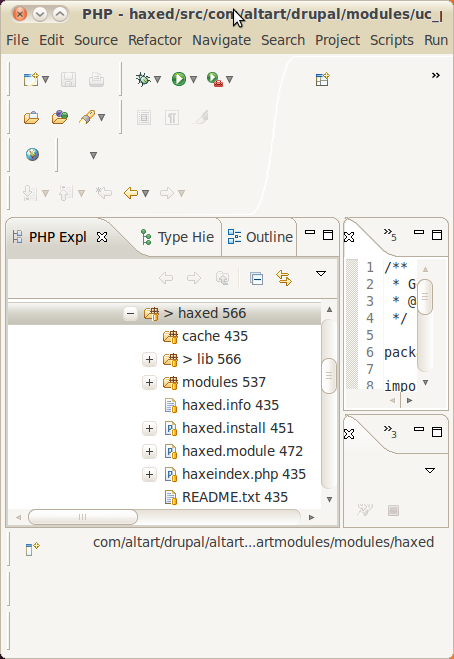Click the Open Type folder icon
454x659 pixels.
point(60,117)
